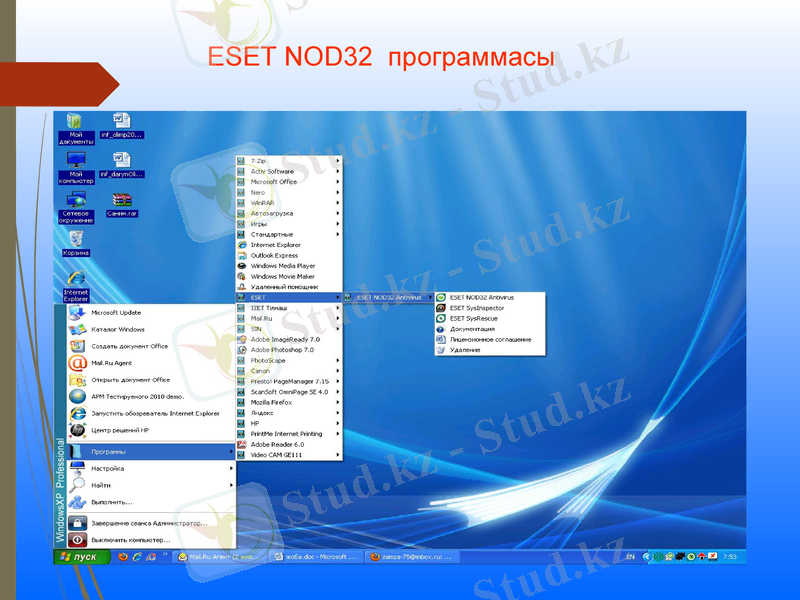Open the ESET NOD32 Antivirus submenu entry
The width and height of the screenshot is (800, 600).
[390, 298]
